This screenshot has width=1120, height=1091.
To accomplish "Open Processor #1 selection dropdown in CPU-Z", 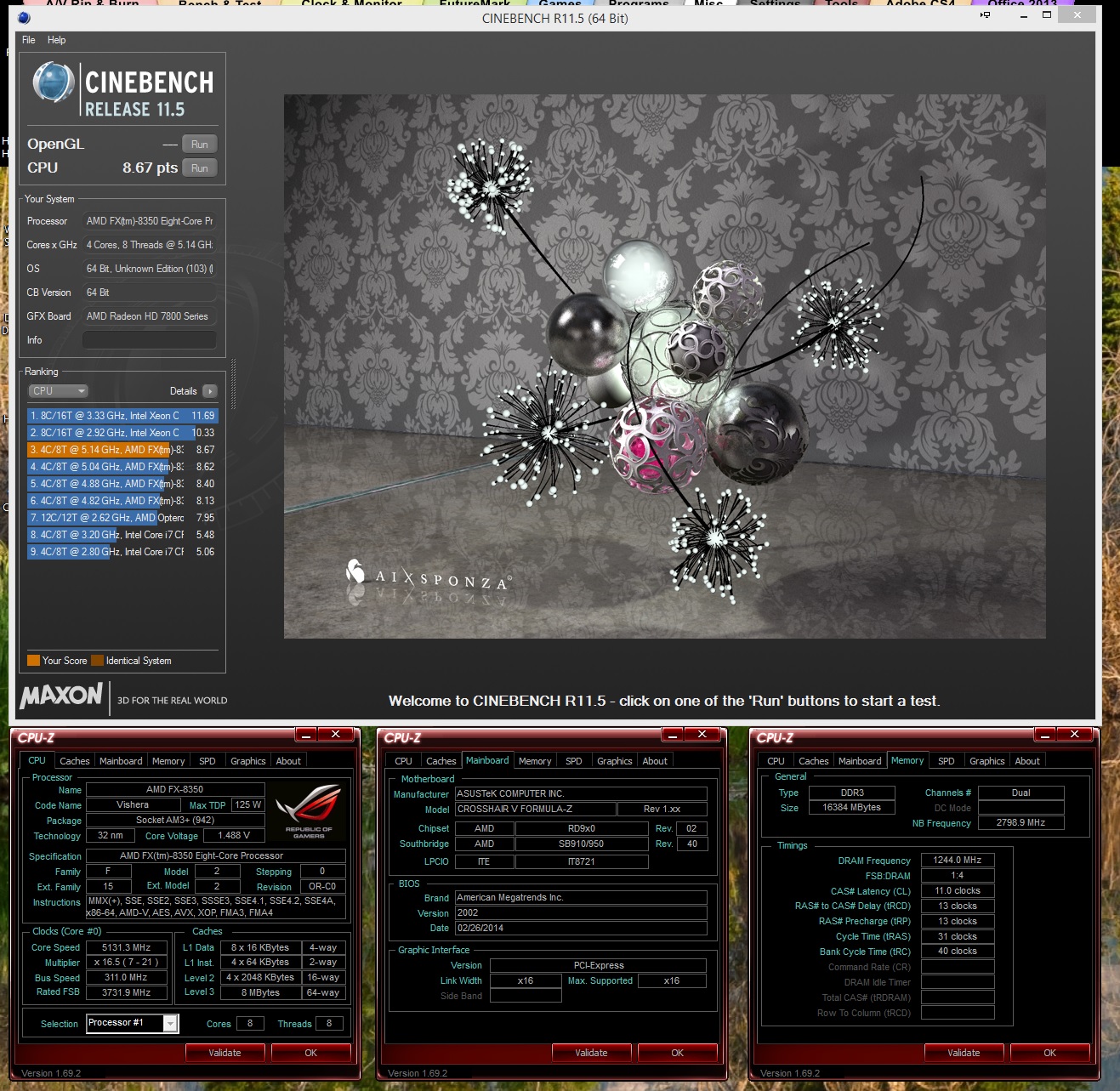I will pyautogui.click(x=132, y=1023).
